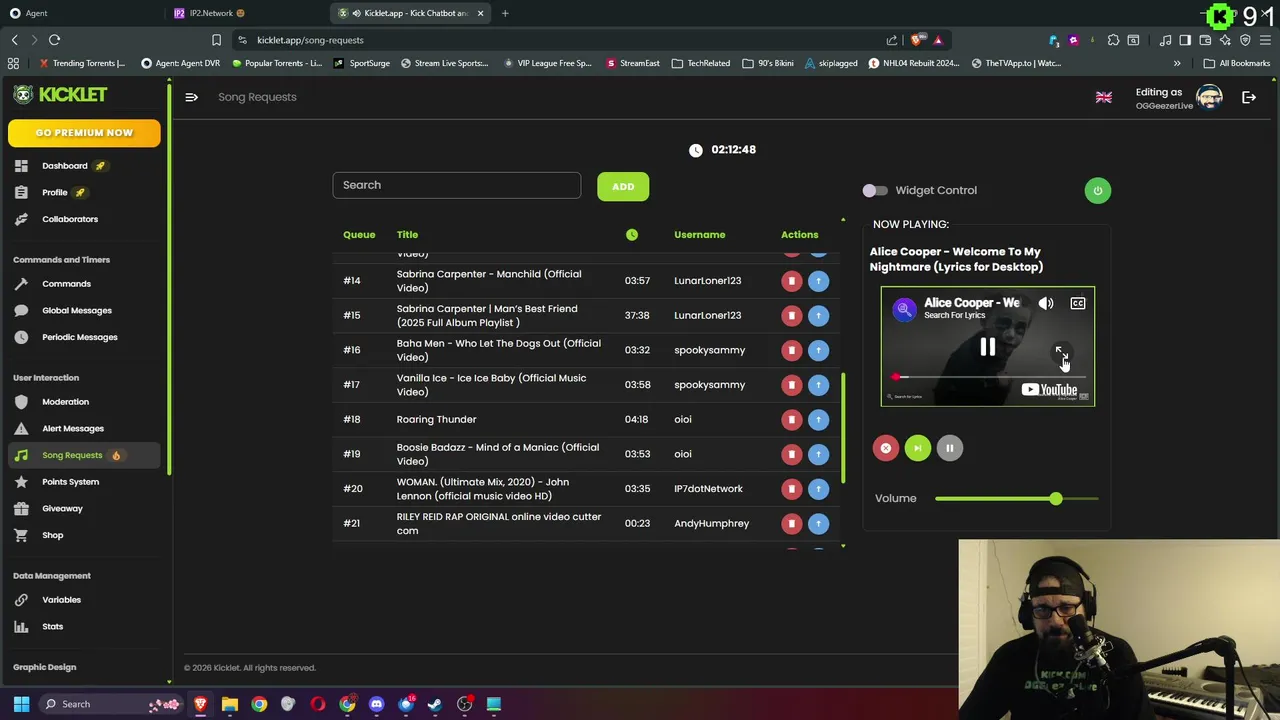Viewport: 1280px width, 720px height.
Task: Adjust the Volume slider
Action: pyautogui.click(x=1016, y=499)
